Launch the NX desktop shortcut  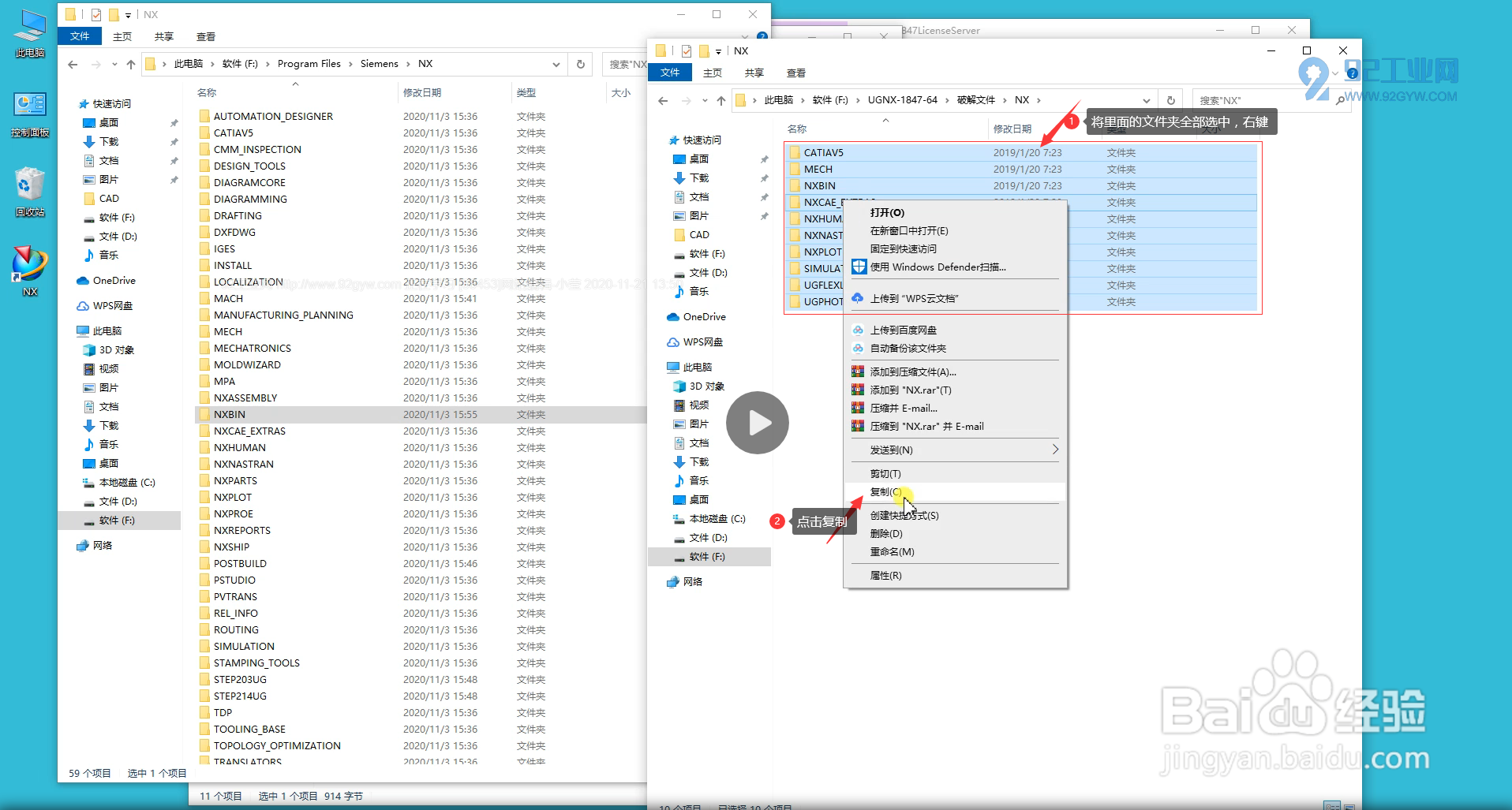30,270
